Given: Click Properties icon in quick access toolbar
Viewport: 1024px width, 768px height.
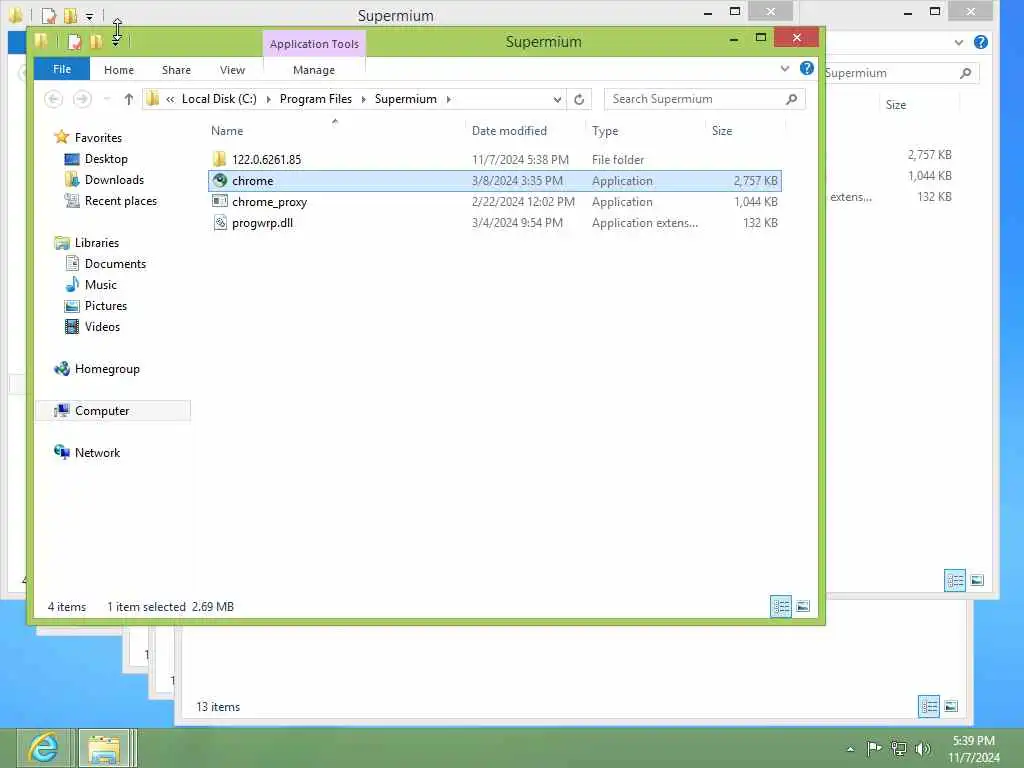Looking at the screenshot, I should tap(74, 42).
